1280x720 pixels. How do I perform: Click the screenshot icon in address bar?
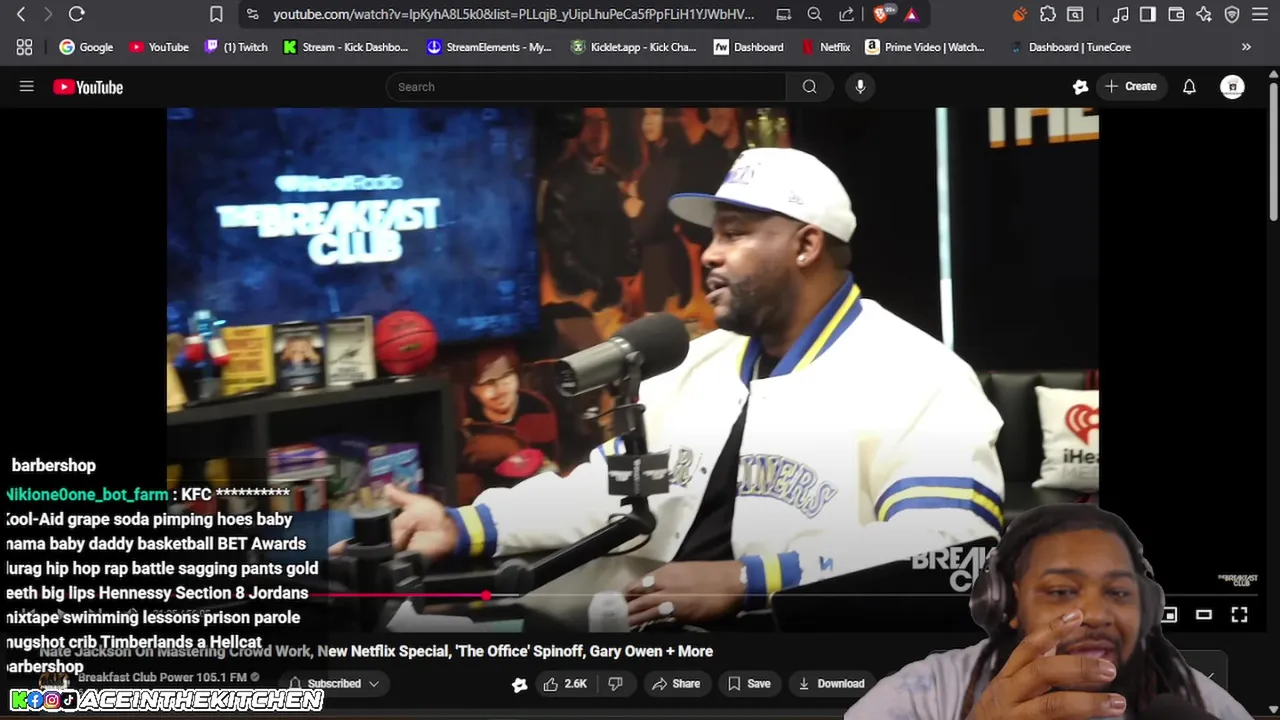tap(784, 14)
